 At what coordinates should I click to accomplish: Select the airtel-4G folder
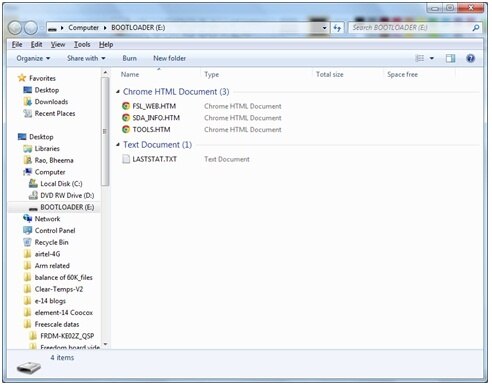[x=47, y=254]
